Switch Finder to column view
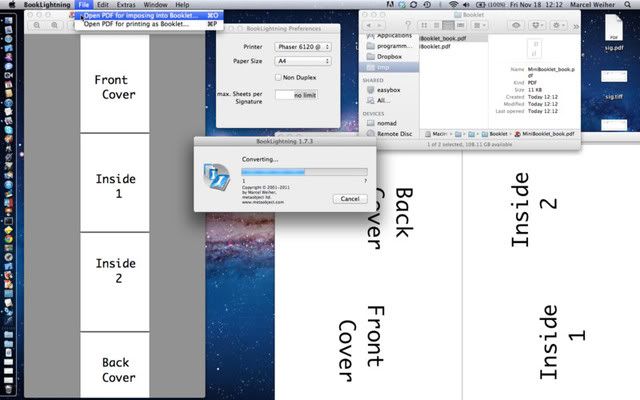 448,25
